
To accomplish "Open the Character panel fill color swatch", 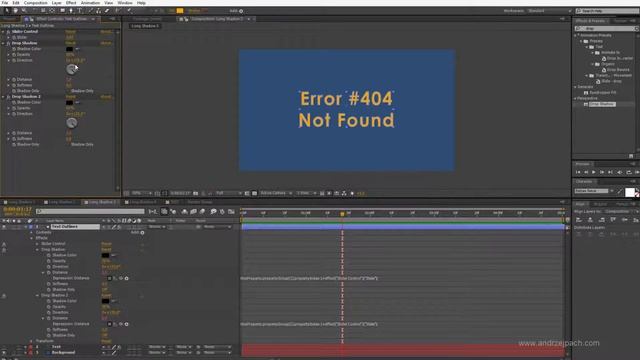I will coord(630,192).
